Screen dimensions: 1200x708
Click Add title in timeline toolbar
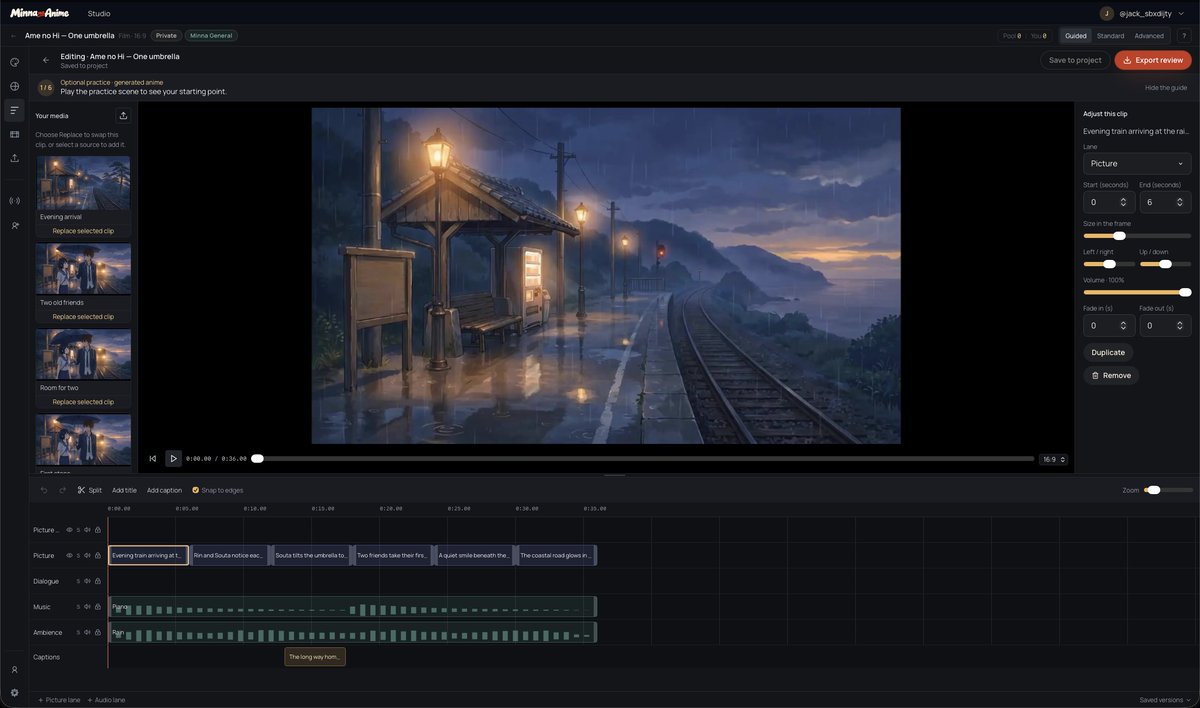tap(124, 490)
